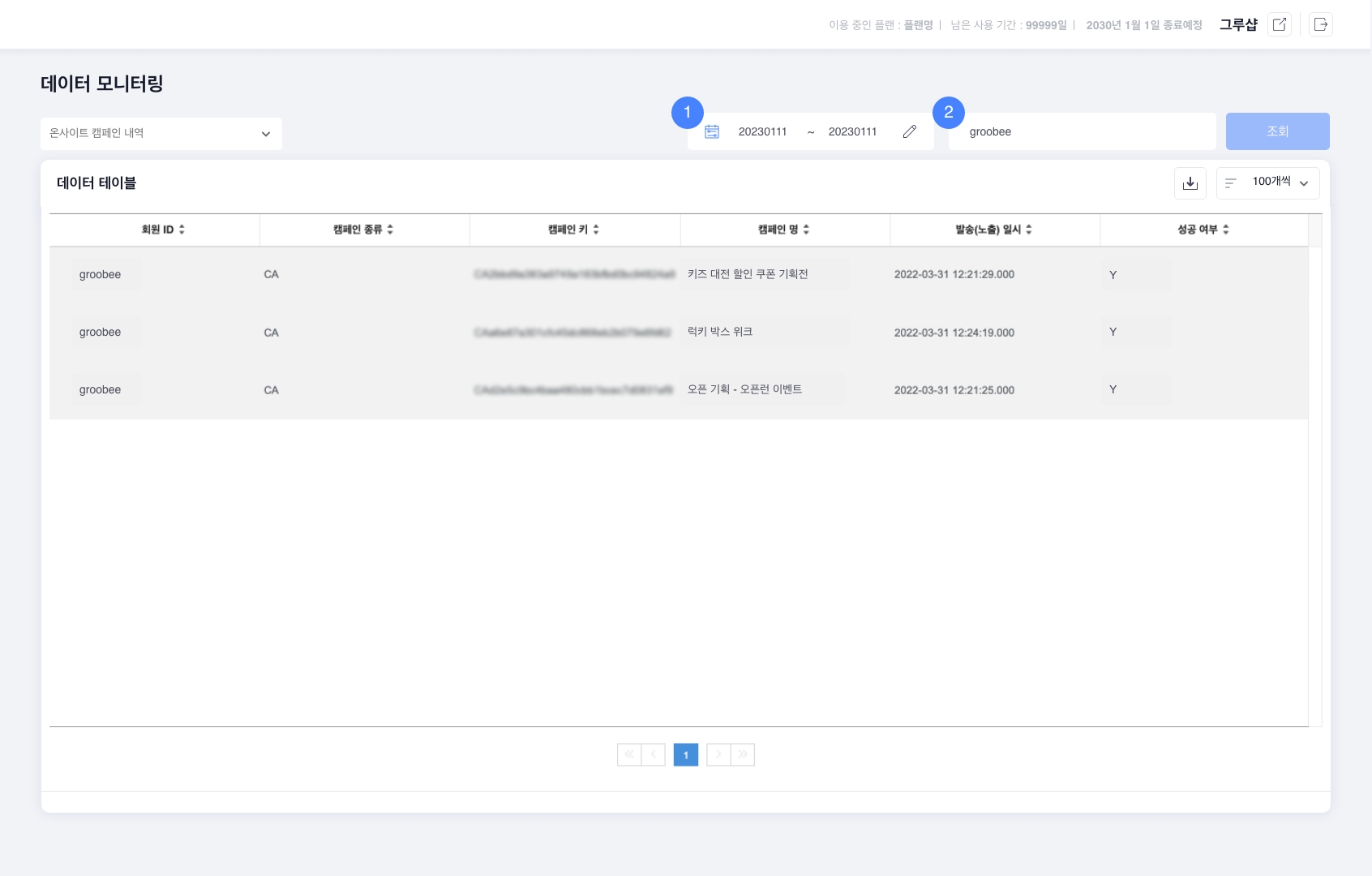The image size is (1372, 876).
Task: Go to the next page arrow
Action: 718,754
